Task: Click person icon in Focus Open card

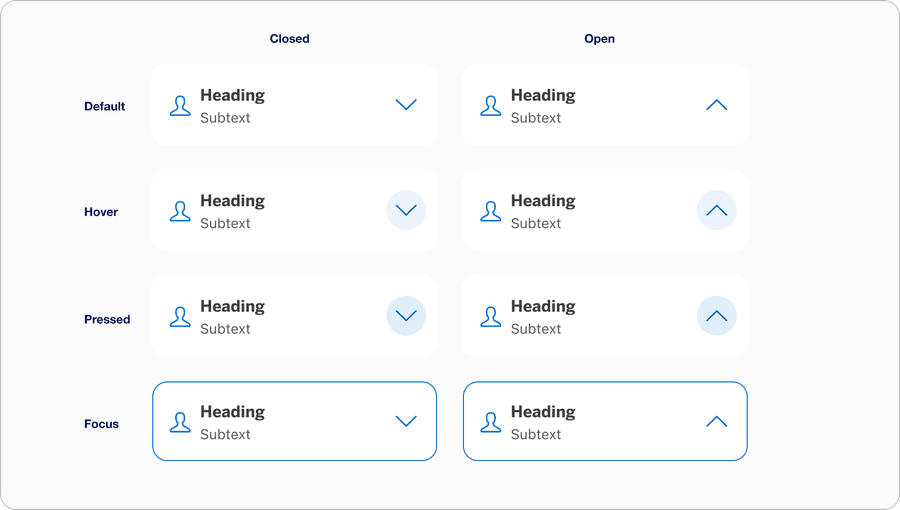Action: [490, 422]
